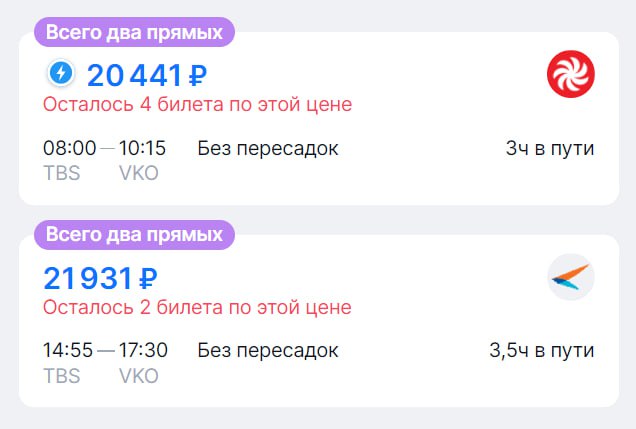This screenshot has height=429, width=636.
Task: Click the orange-blue wing airline logo
Action: 571,278
